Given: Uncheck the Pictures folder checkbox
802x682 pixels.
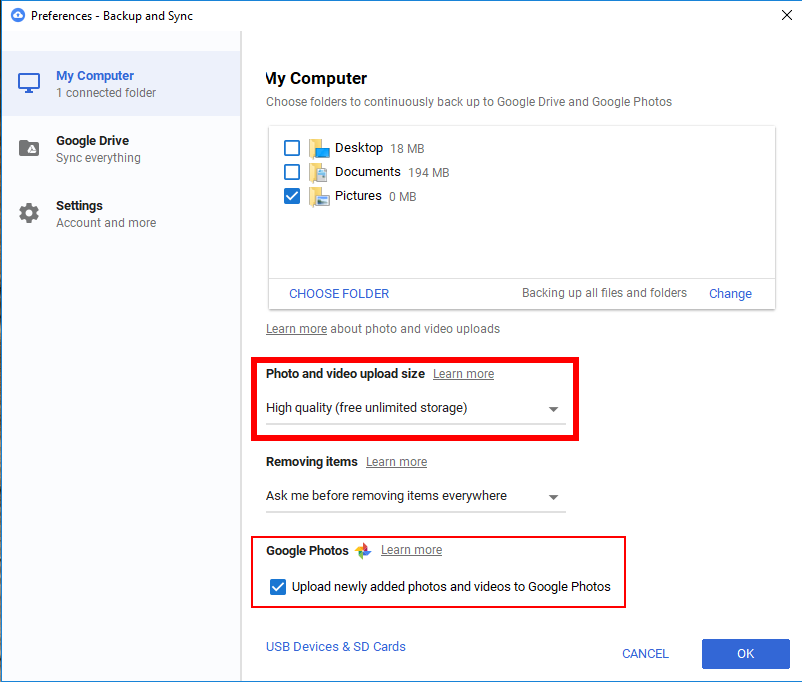Looking at the screenshot, I should point(292,196).
